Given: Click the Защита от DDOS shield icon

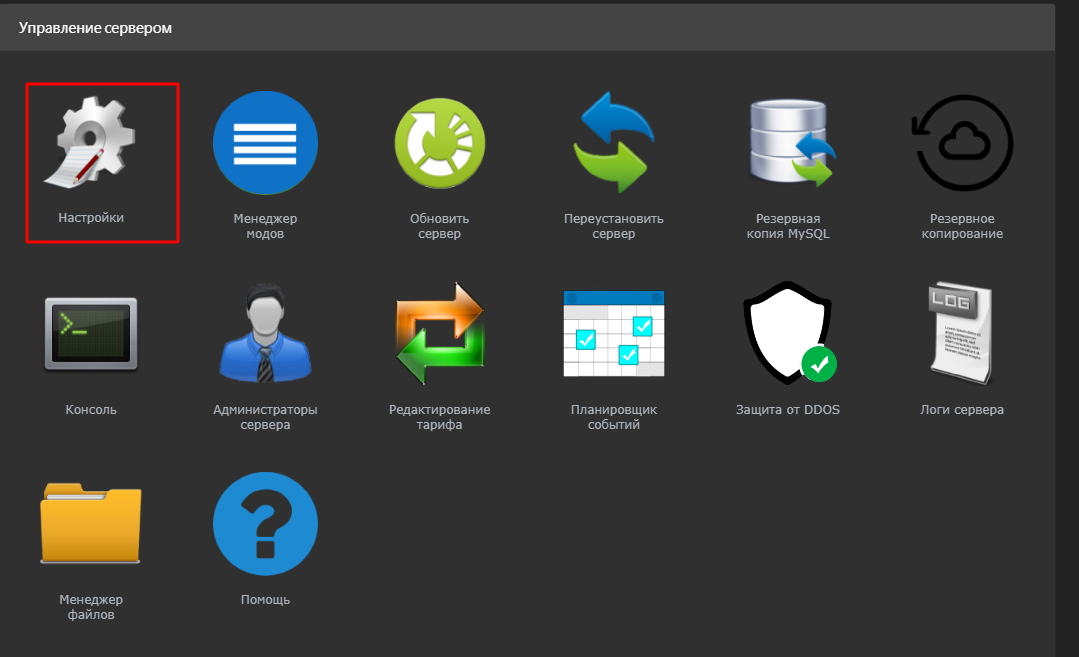Looking at the screenshot, I should [789, 333].
